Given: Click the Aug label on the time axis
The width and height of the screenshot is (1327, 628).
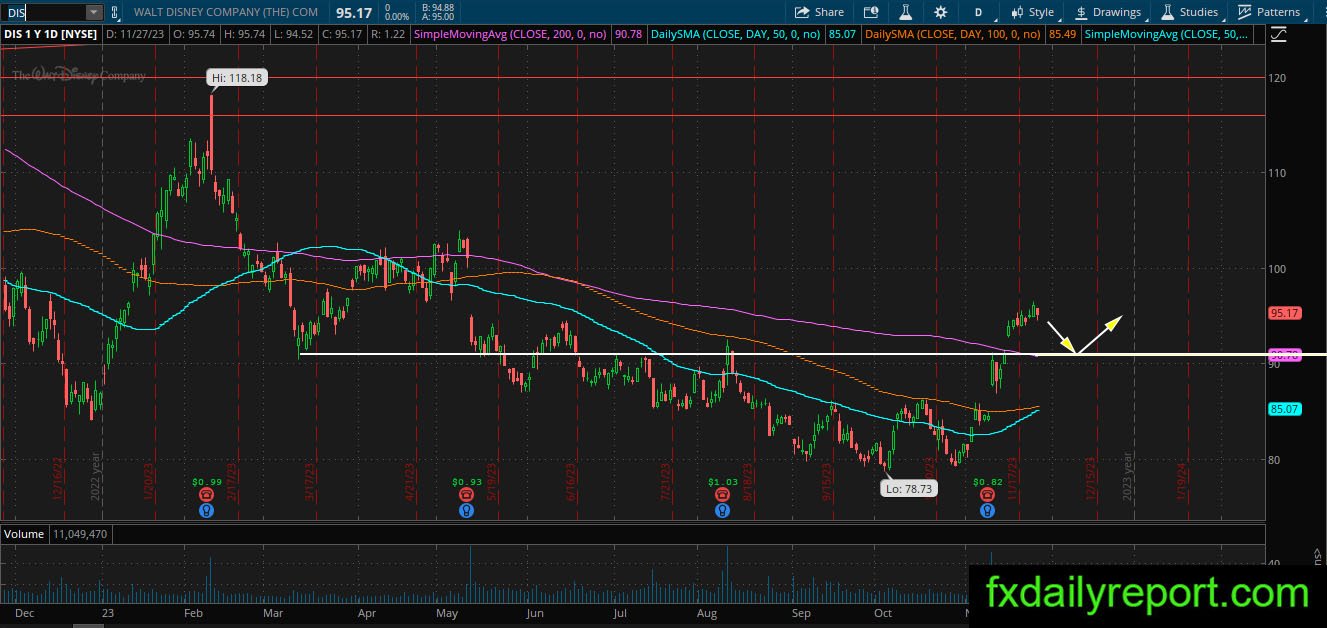Looking at the screenshot, I should pyautogui.click(x=706, y=612).
